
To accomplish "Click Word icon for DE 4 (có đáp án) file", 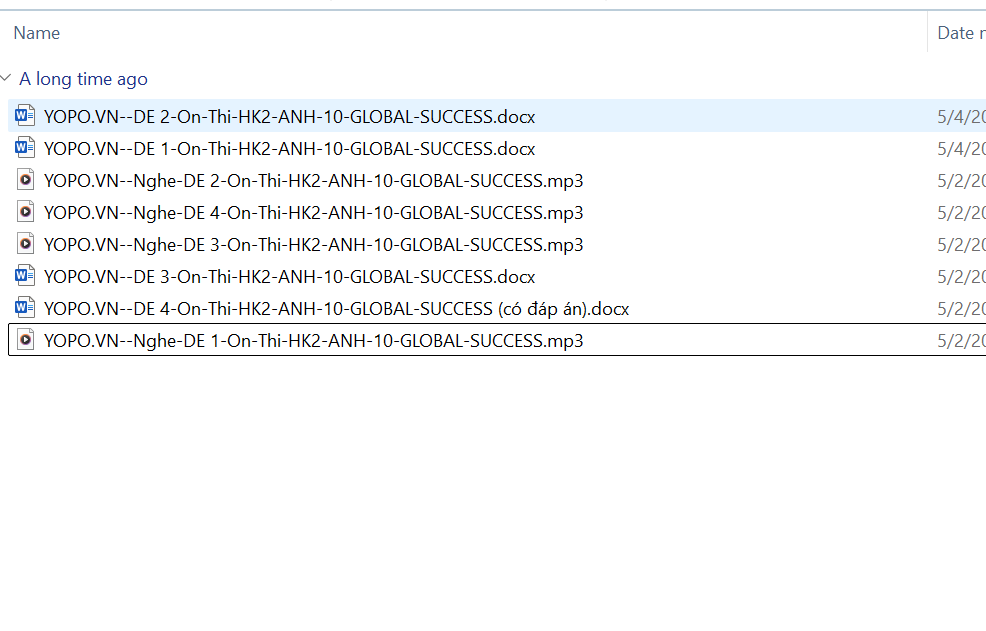I will pos(25,308).
